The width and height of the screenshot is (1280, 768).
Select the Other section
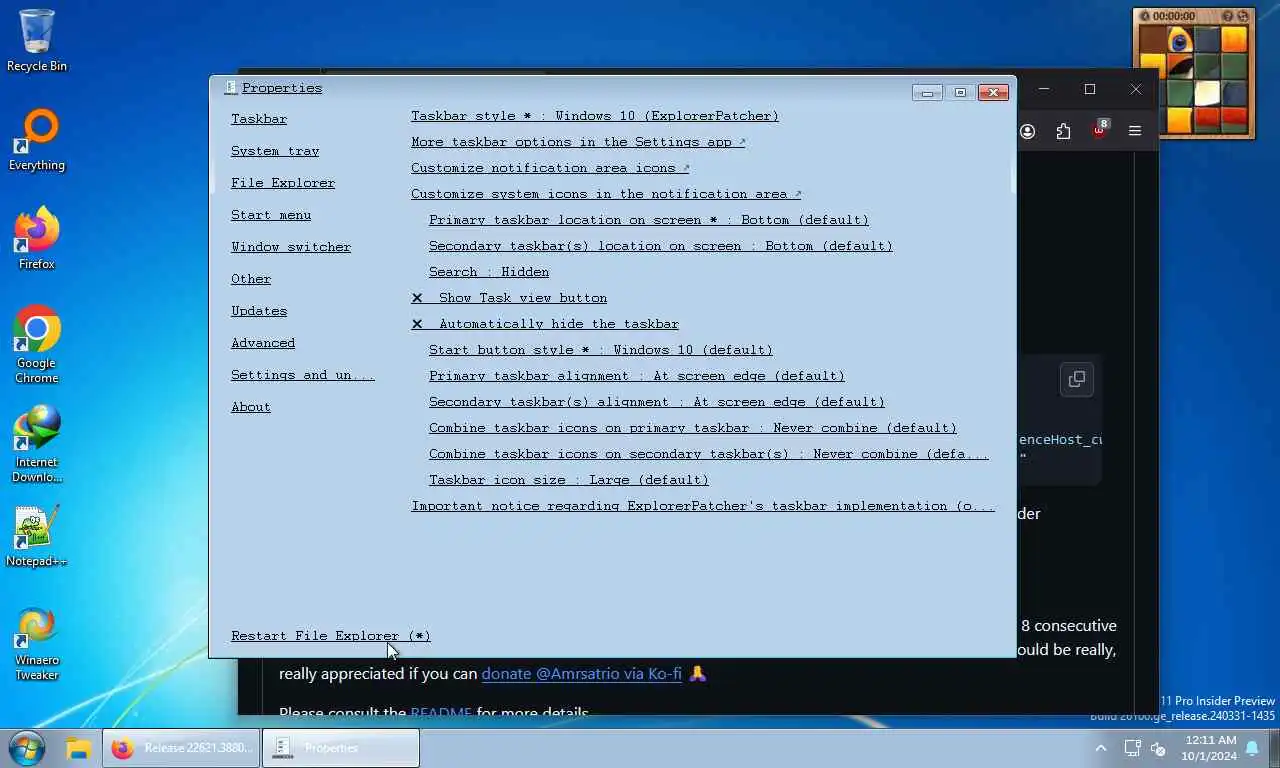[x=251, y=279]
